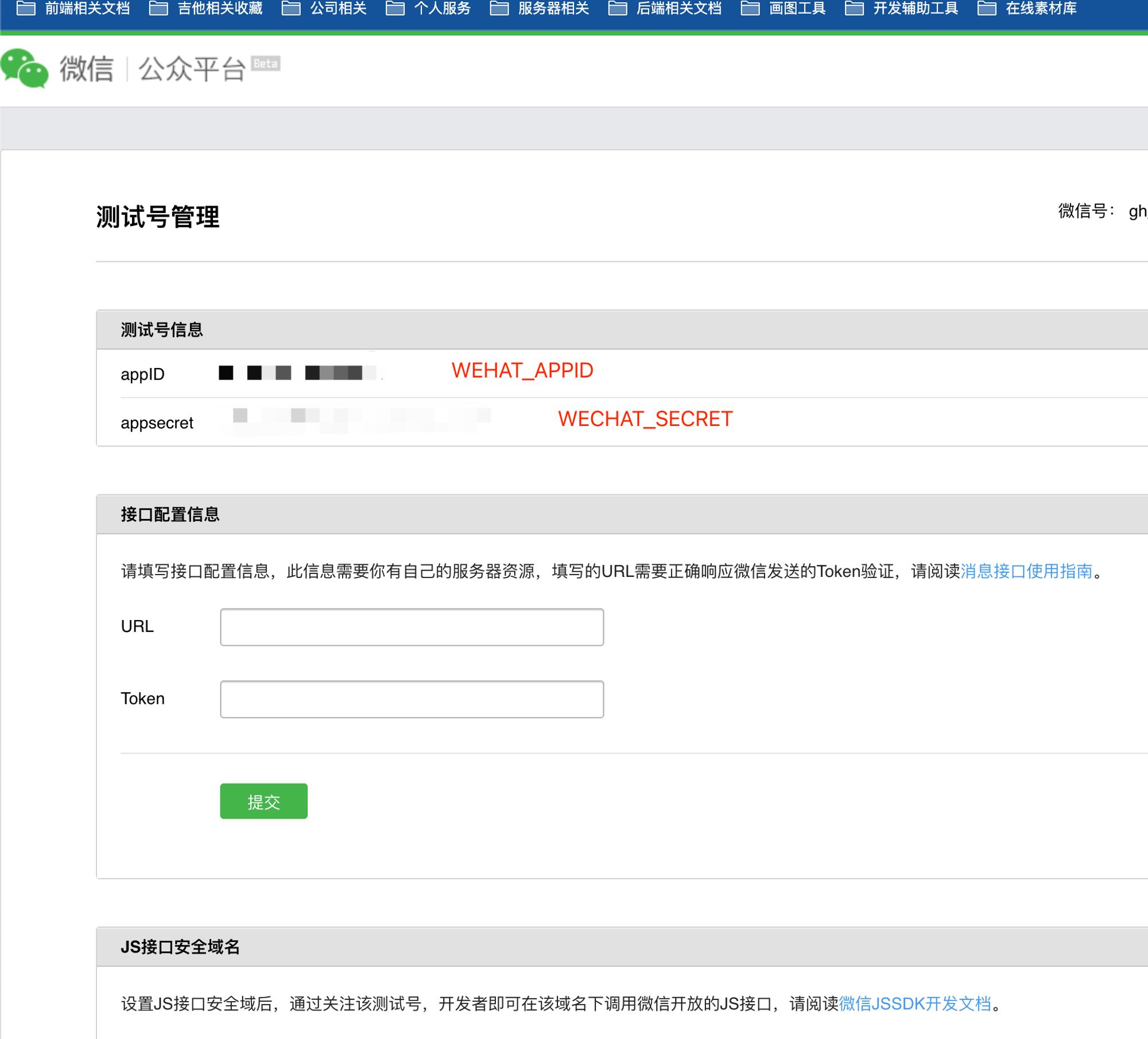Submit the form with 提交 button
This screenshot has width=1148, height=1039.
(x=264, y=801)
